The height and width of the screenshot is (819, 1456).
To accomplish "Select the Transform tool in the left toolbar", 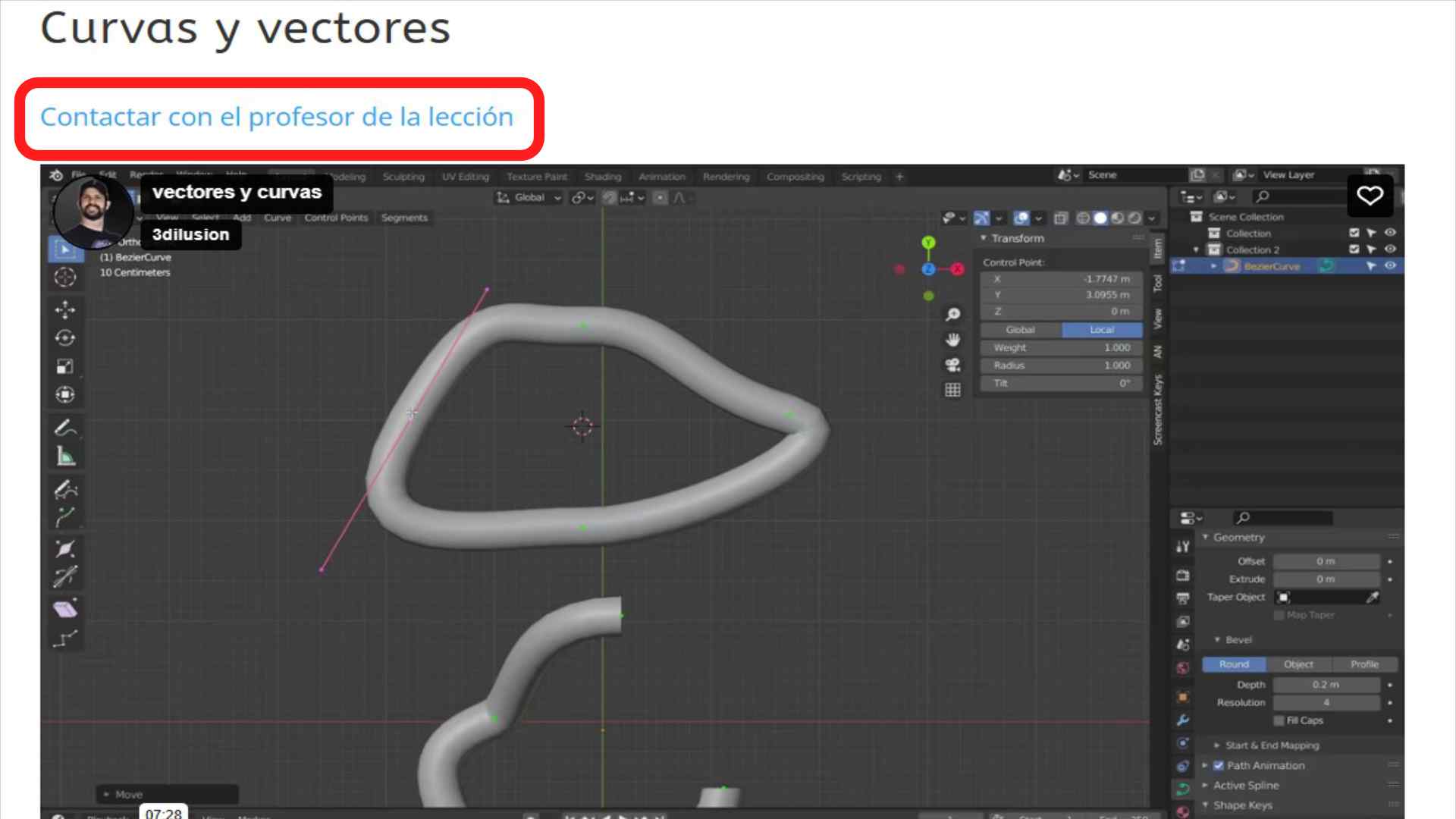I will (65, 394).
